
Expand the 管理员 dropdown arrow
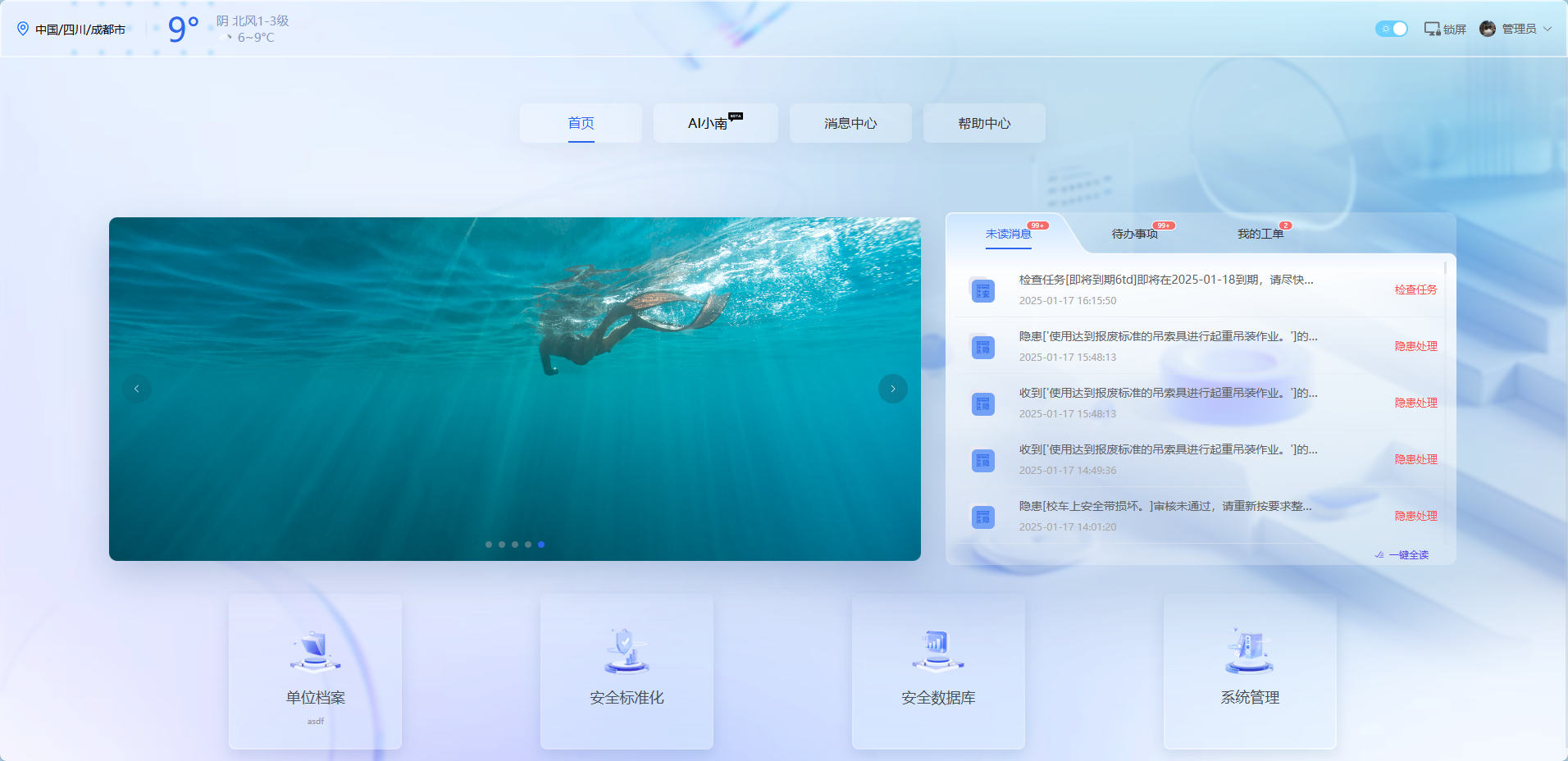click(x=1547, y=29)
